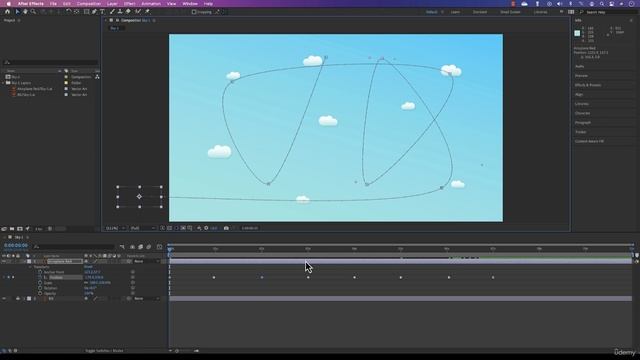
Task: Click the timeline layer search field
Action: click(74, 247)
